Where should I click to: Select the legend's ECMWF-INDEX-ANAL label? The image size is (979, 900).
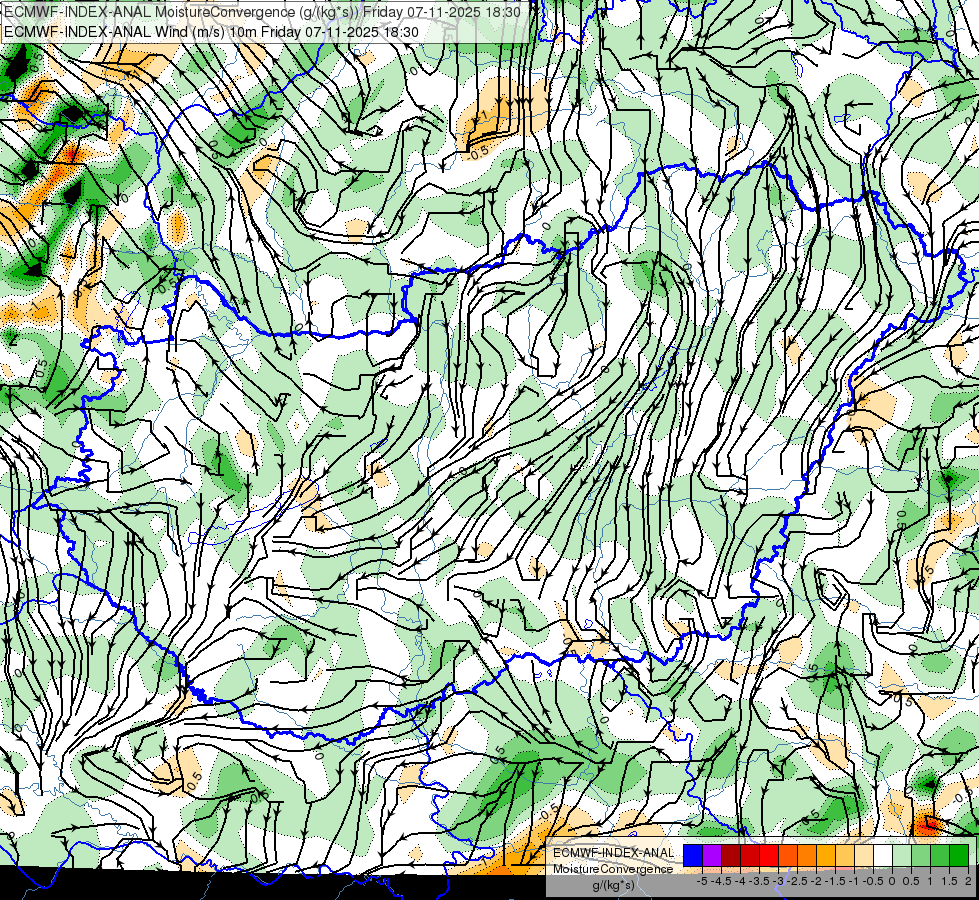[613, 853]
